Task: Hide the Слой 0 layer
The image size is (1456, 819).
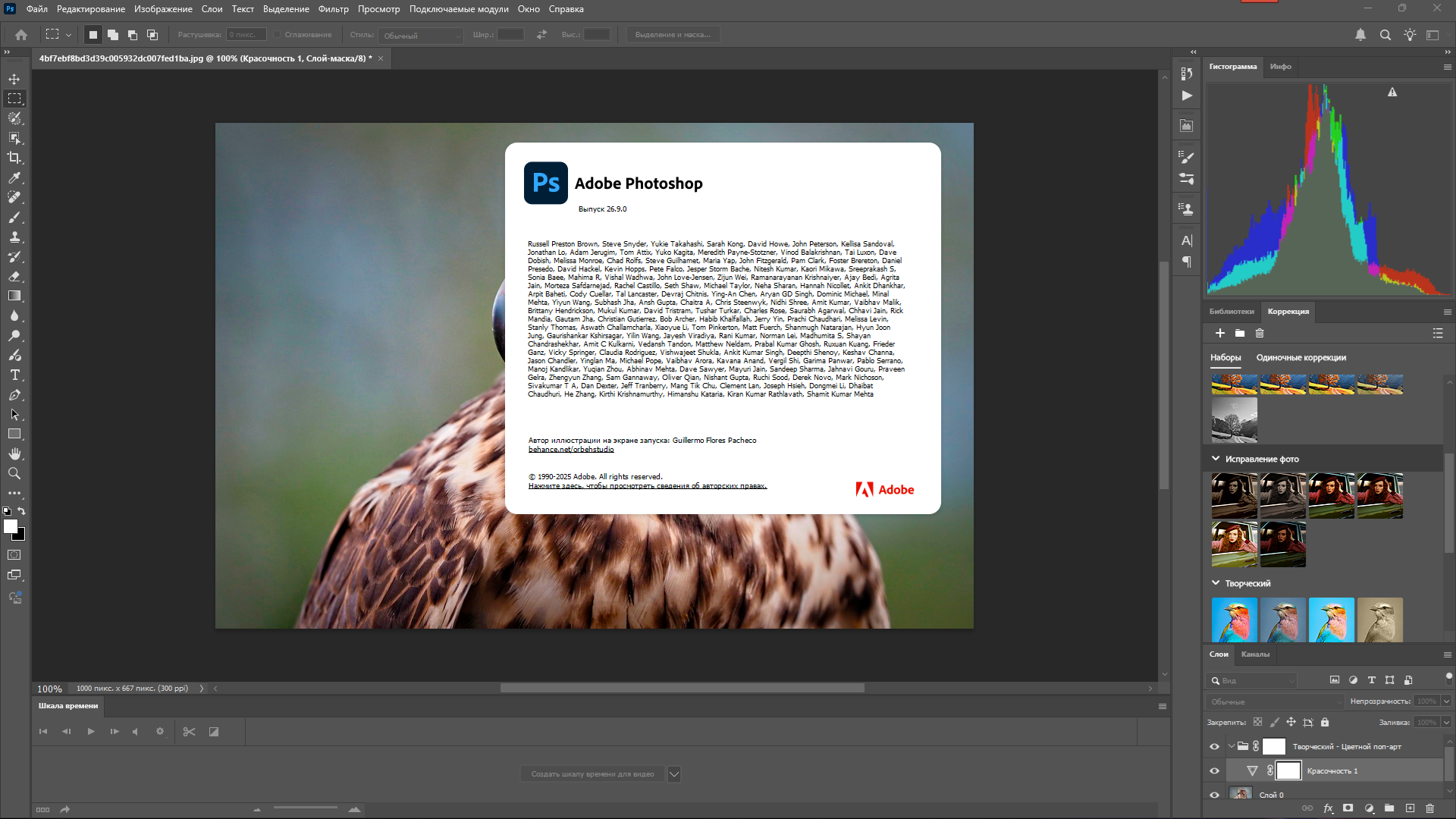Action: [1214, 795]
